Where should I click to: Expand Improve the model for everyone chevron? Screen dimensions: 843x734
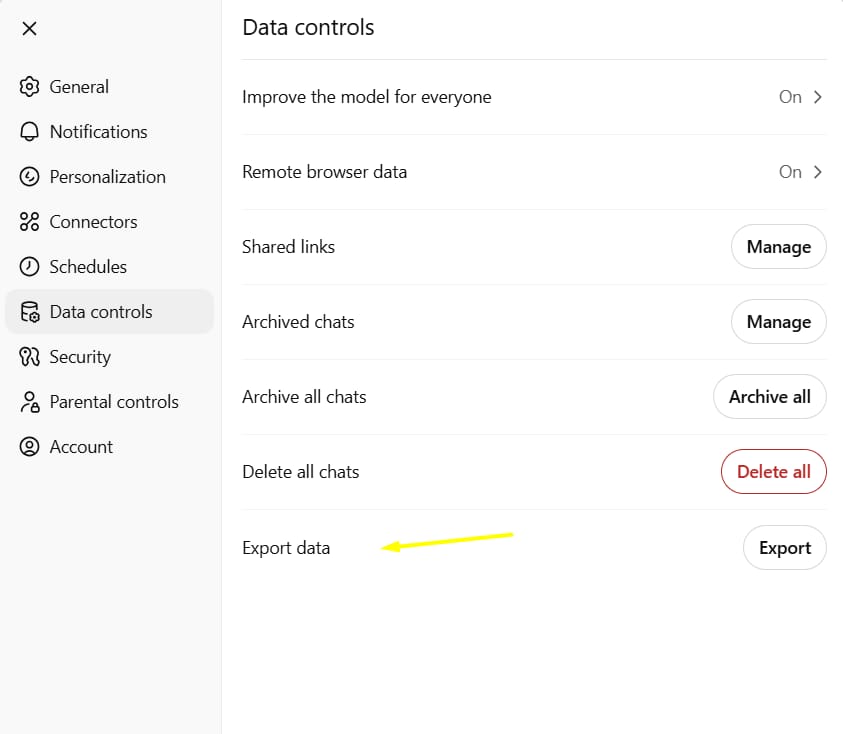pyautogui.click(x=818, y=97)
